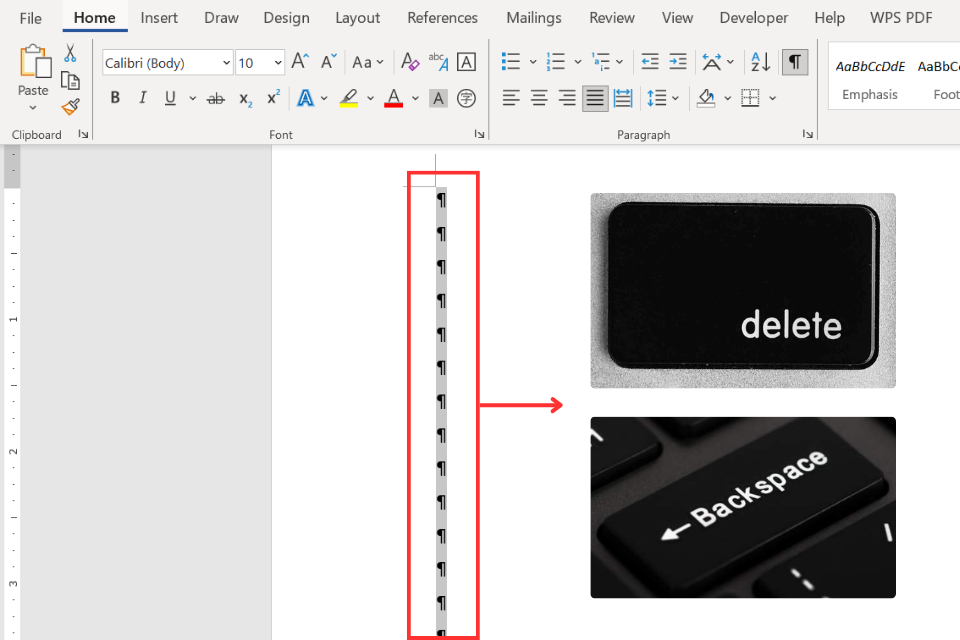Expand highlight color dropdown arrow

coord(370,98)
